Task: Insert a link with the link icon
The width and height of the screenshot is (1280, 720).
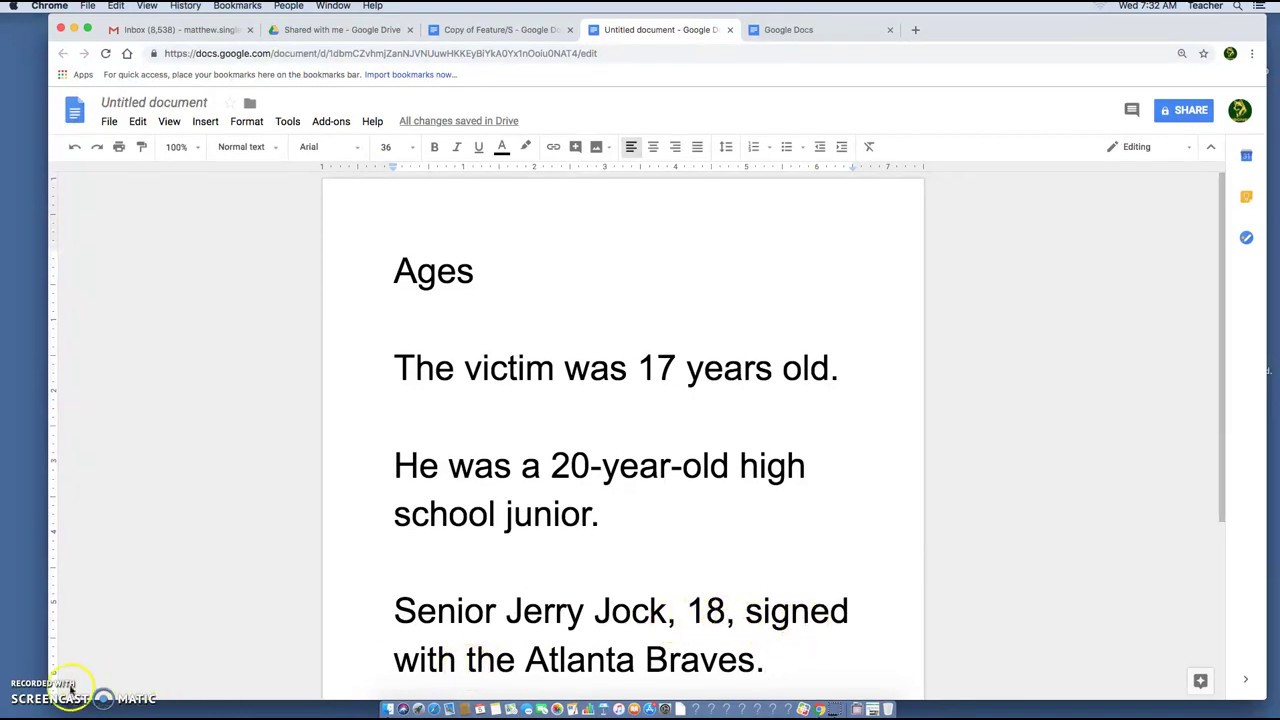Action: point(553,147)
